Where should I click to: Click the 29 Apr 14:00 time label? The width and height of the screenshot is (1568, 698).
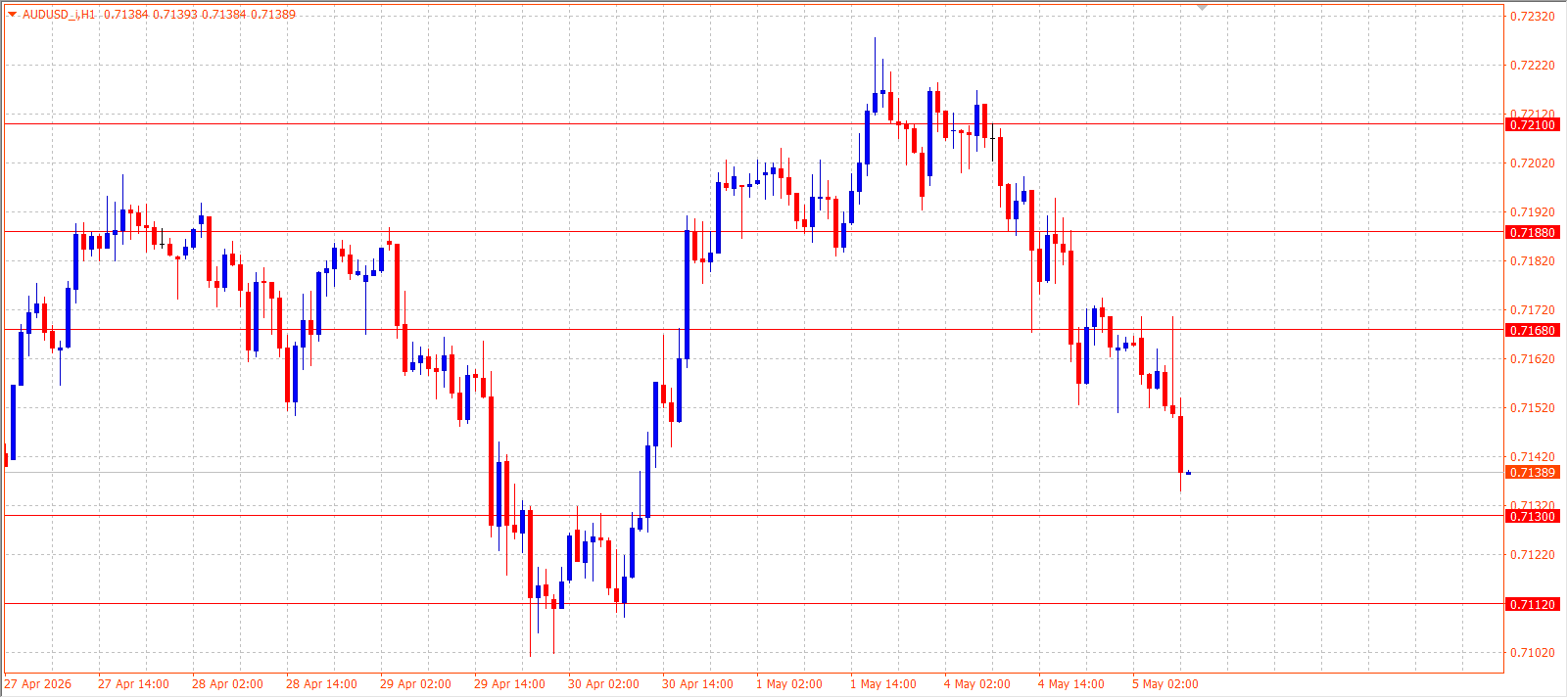click(509, 684)
